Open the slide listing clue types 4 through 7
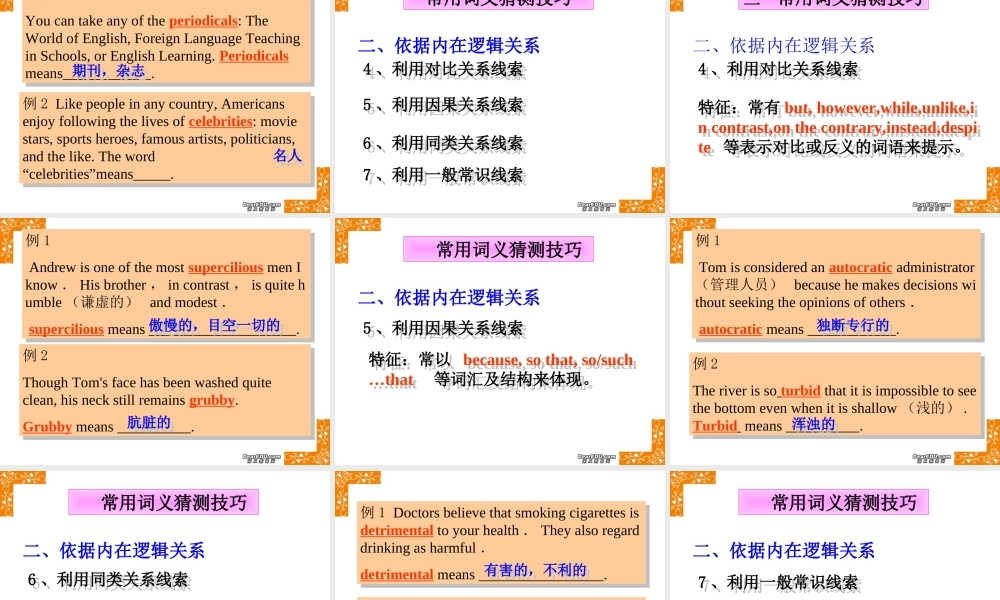 (x=499, y=105)
